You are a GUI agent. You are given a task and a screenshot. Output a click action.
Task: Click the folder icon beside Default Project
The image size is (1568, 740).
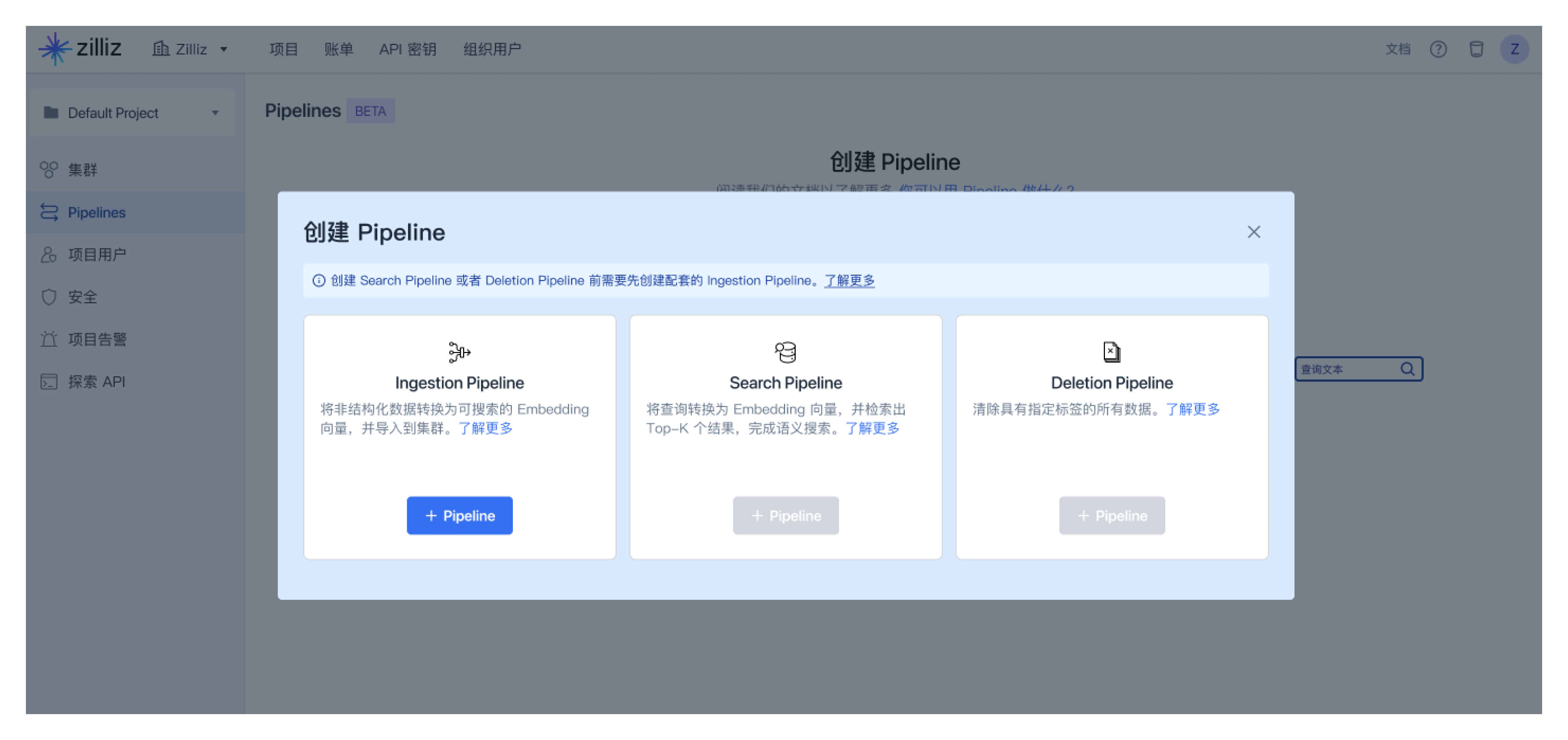click(51, 112)
